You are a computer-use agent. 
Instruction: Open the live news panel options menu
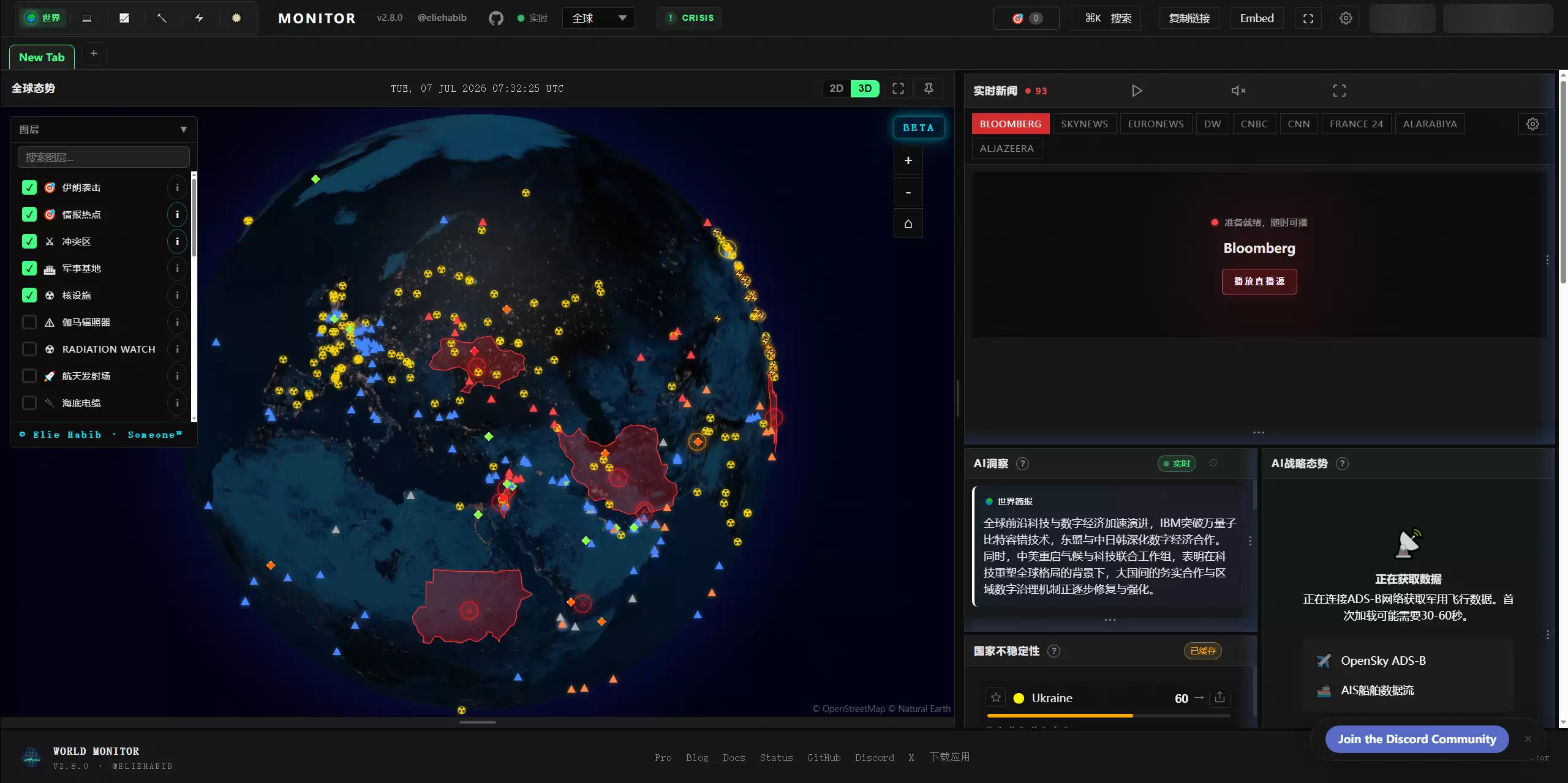click(1547, 260)
